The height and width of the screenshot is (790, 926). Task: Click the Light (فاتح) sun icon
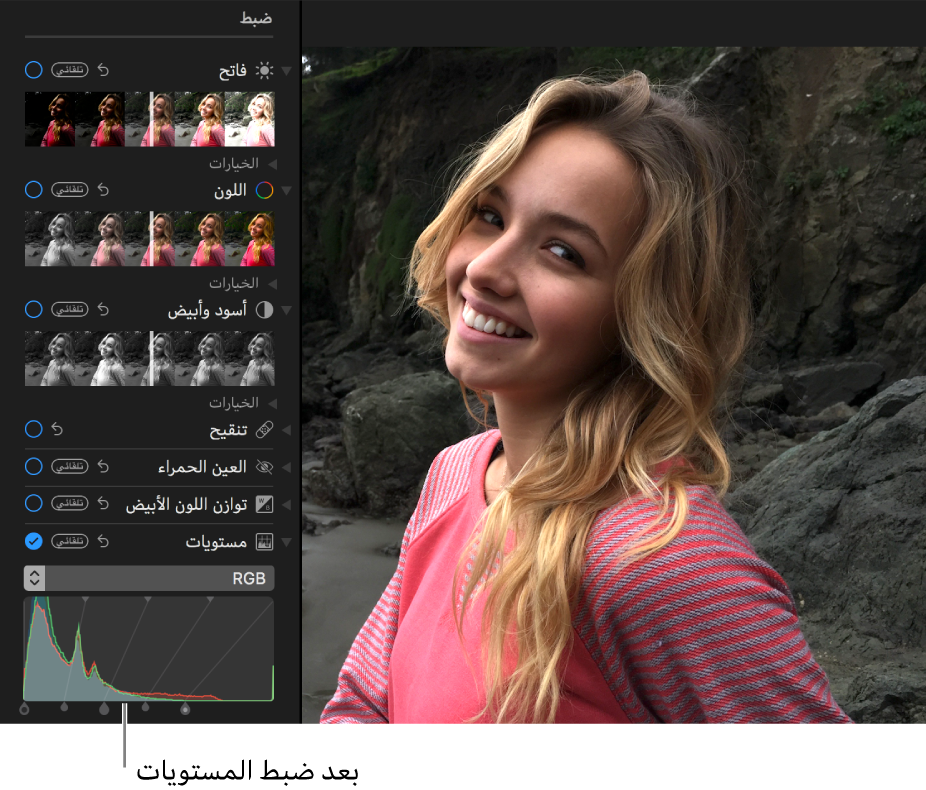tap(264, 70)
